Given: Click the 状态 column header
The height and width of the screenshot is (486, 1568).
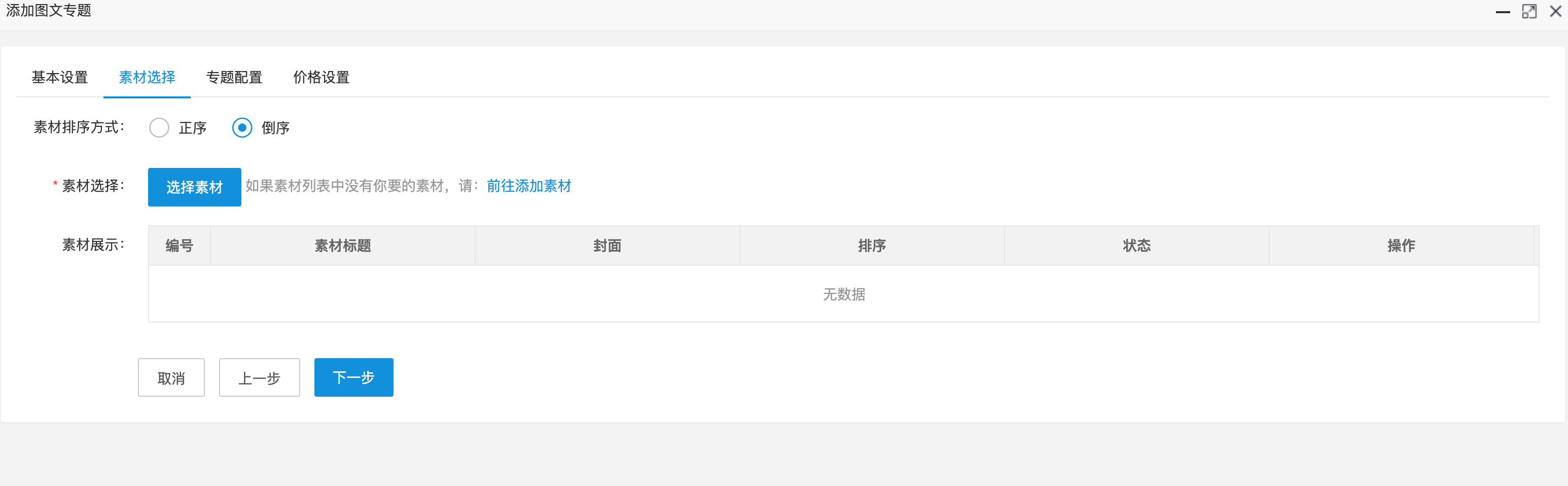Looking at the screenshot, I should tap(1136, 246).
